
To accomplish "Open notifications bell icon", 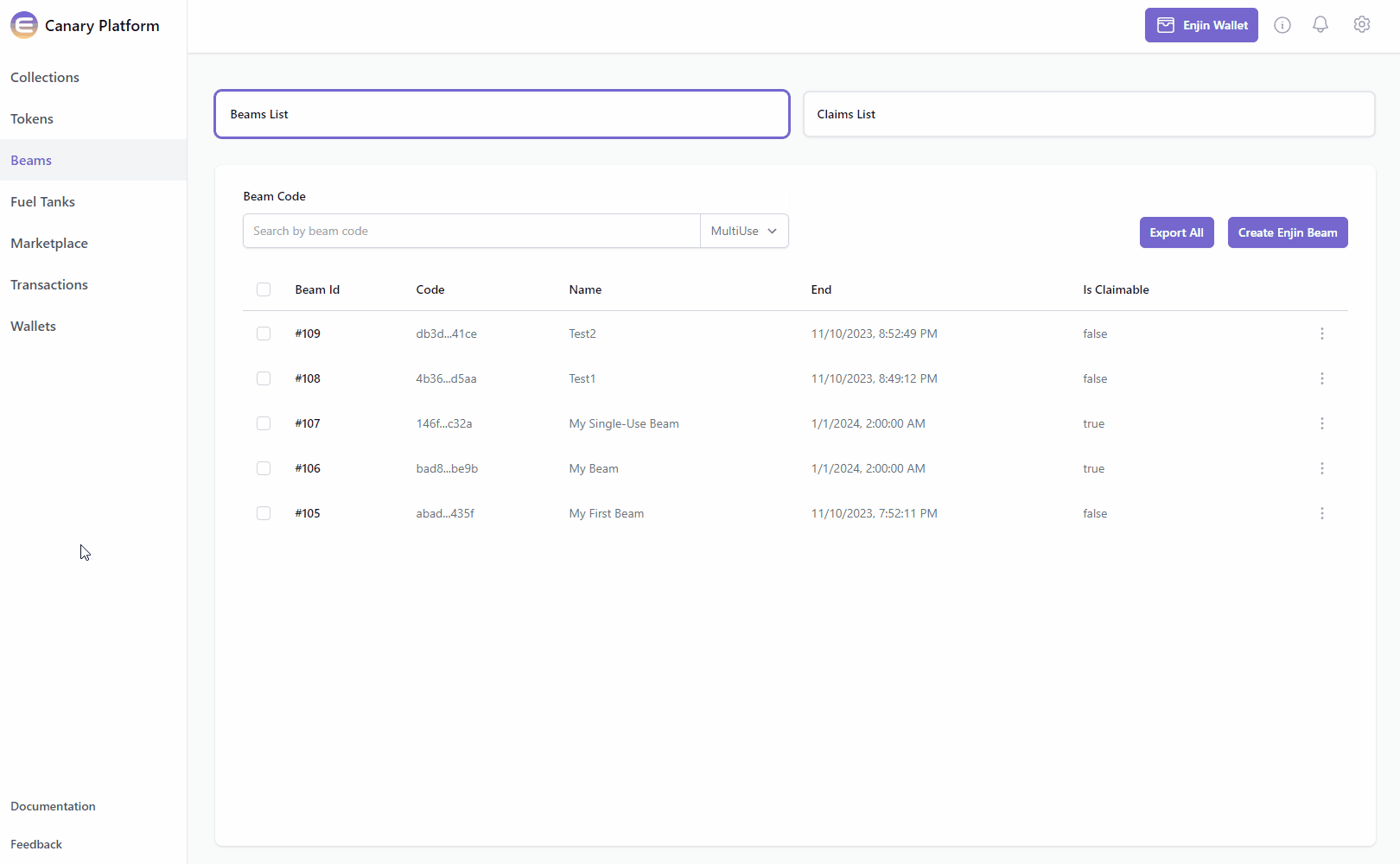I will [x=1320, y=25].
